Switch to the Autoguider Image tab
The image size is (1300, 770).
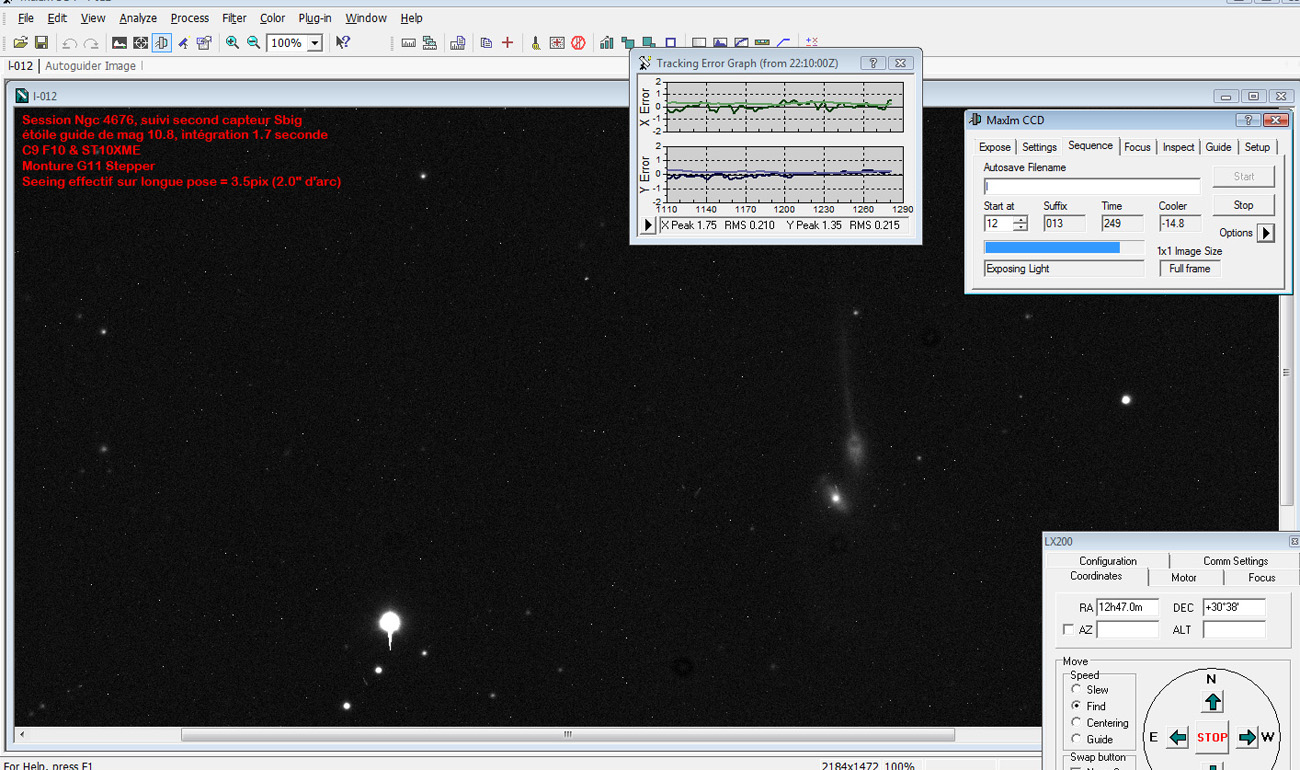tap(91, 66)
